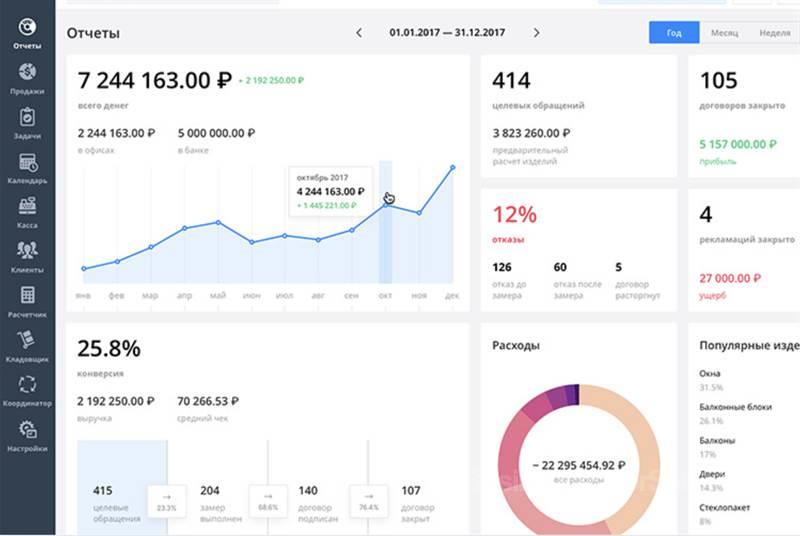Viewport: 800px width, 536px height.
Task: Open the Кладовщик warehouse icon
Action: click(x=27, y=342)
